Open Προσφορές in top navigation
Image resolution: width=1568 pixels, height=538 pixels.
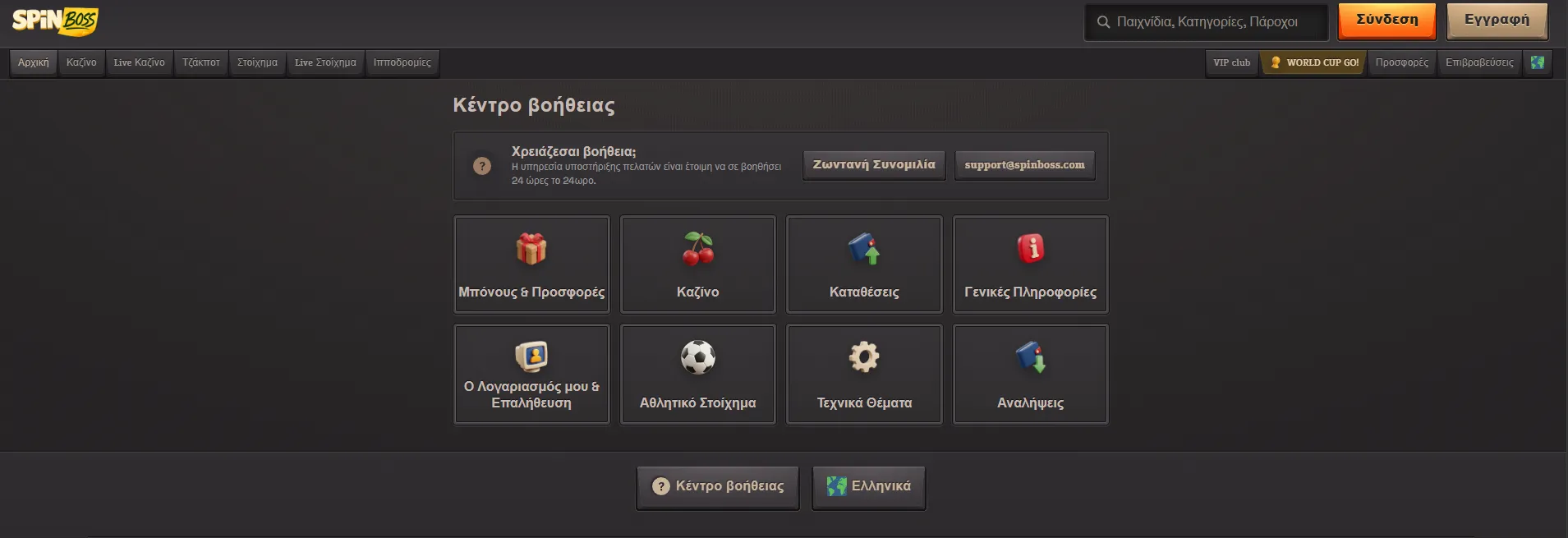pyautogui.click(x=1402, y=62)
